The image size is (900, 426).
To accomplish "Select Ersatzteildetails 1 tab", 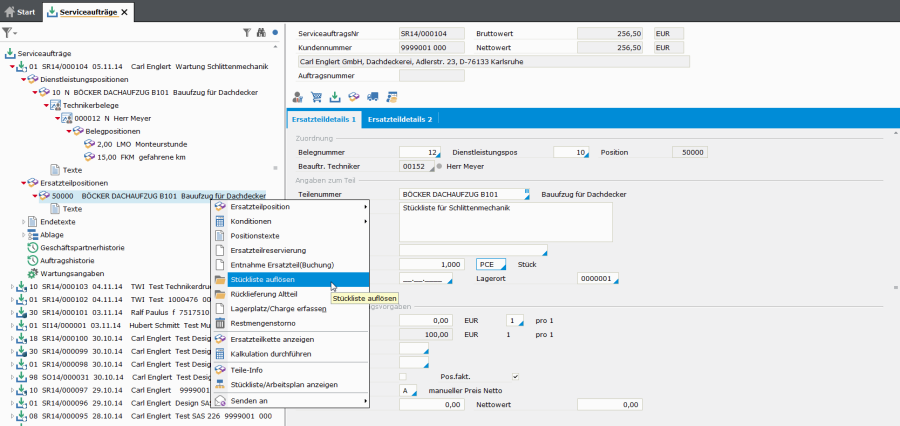I will (324, 119).
